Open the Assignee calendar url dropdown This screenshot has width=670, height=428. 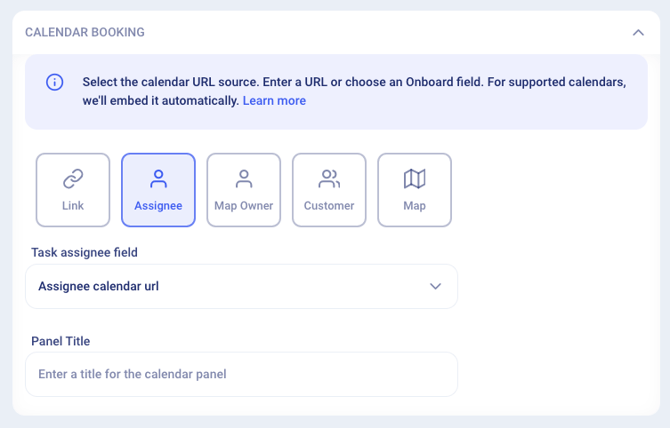click(x=240, y=286)
